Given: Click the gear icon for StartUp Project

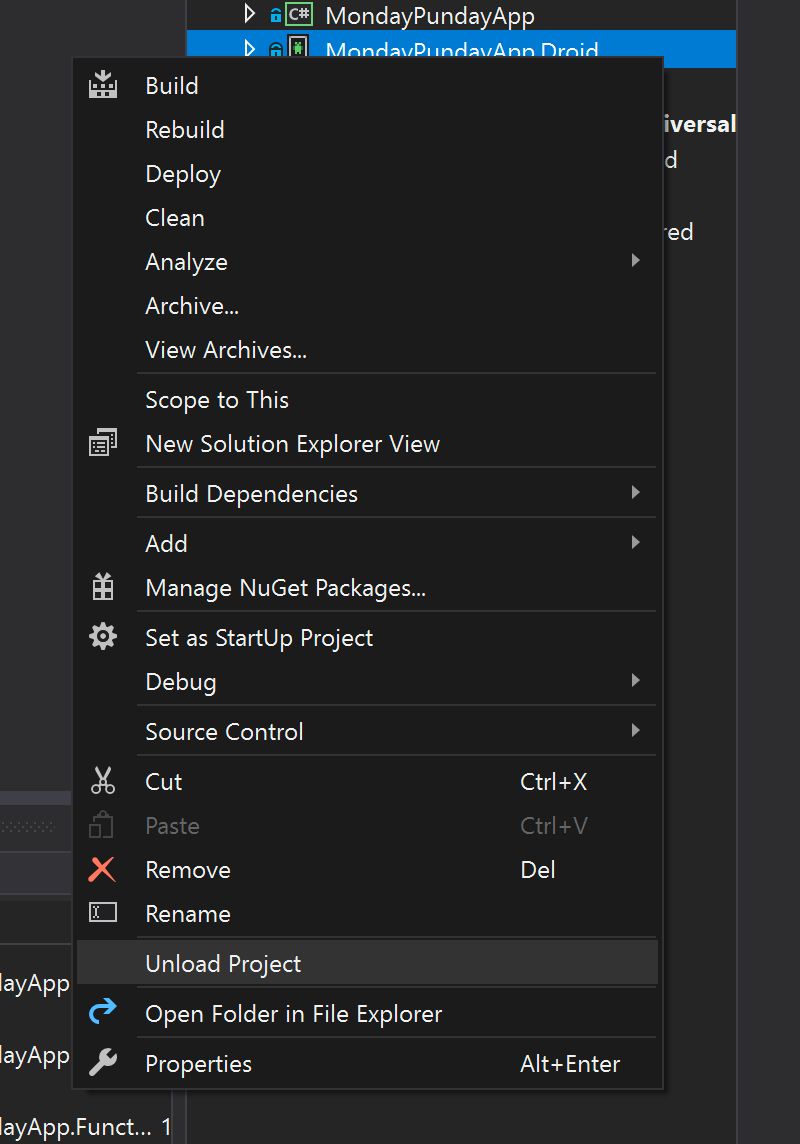Looking at the screenshot, I should pos(103,637).
